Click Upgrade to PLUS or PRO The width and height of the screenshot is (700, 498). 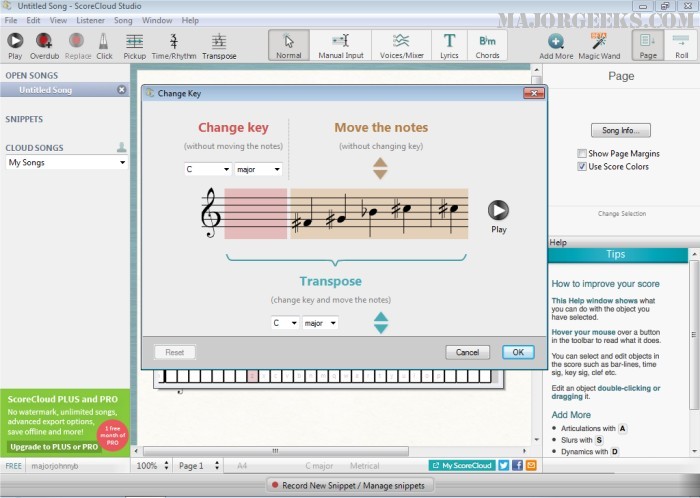54,447
